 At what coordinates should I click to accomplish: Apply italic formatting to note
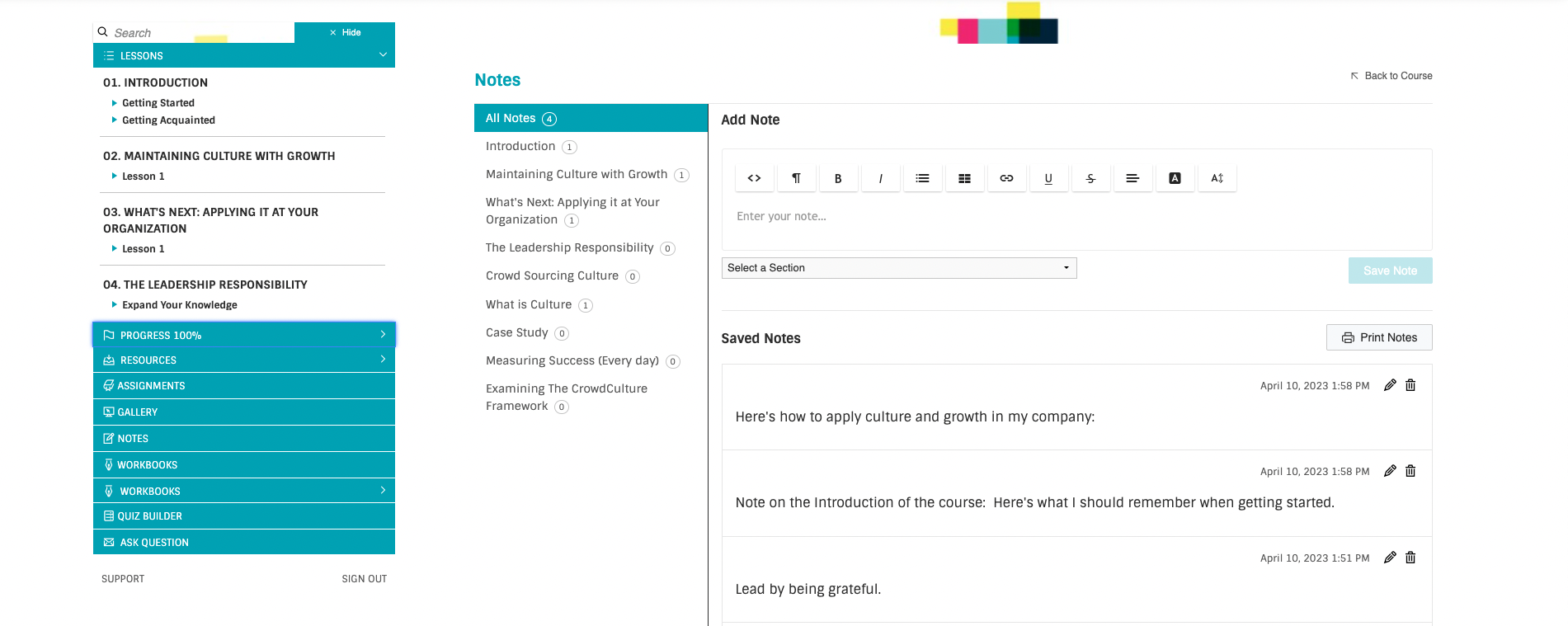coord(880,178)
